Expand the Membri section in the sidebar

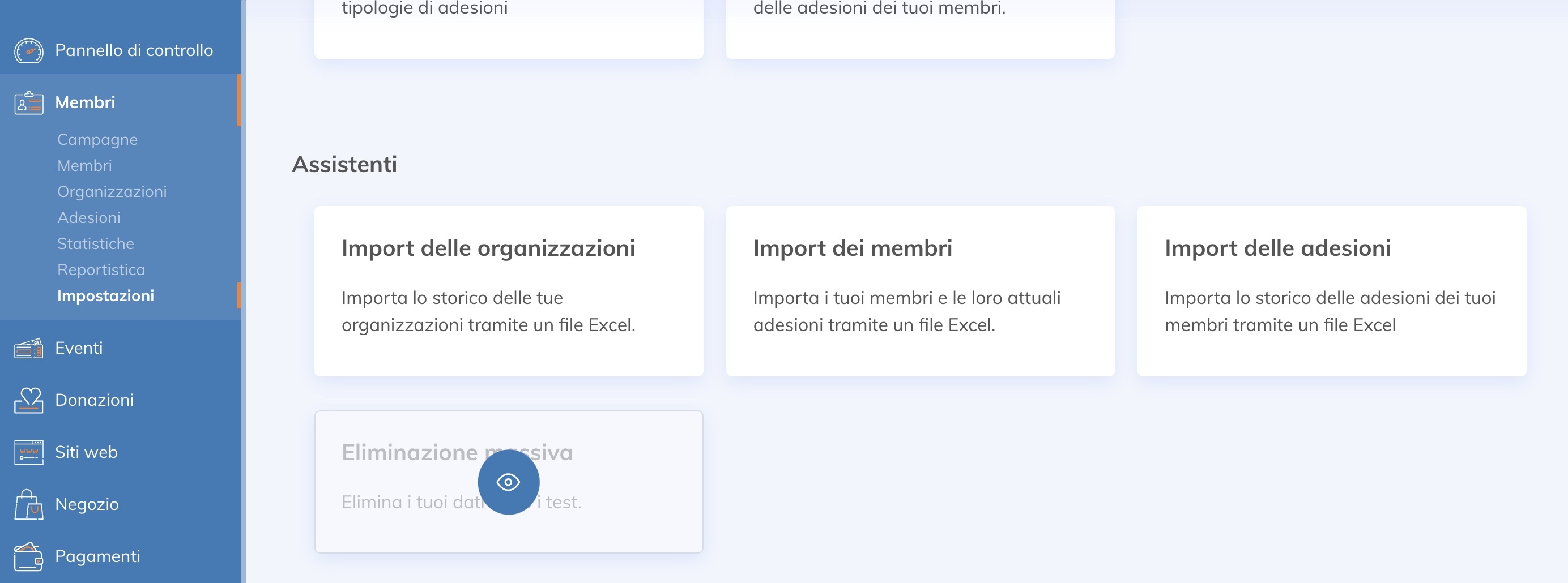pyautogui.click(x=84, y=102)
